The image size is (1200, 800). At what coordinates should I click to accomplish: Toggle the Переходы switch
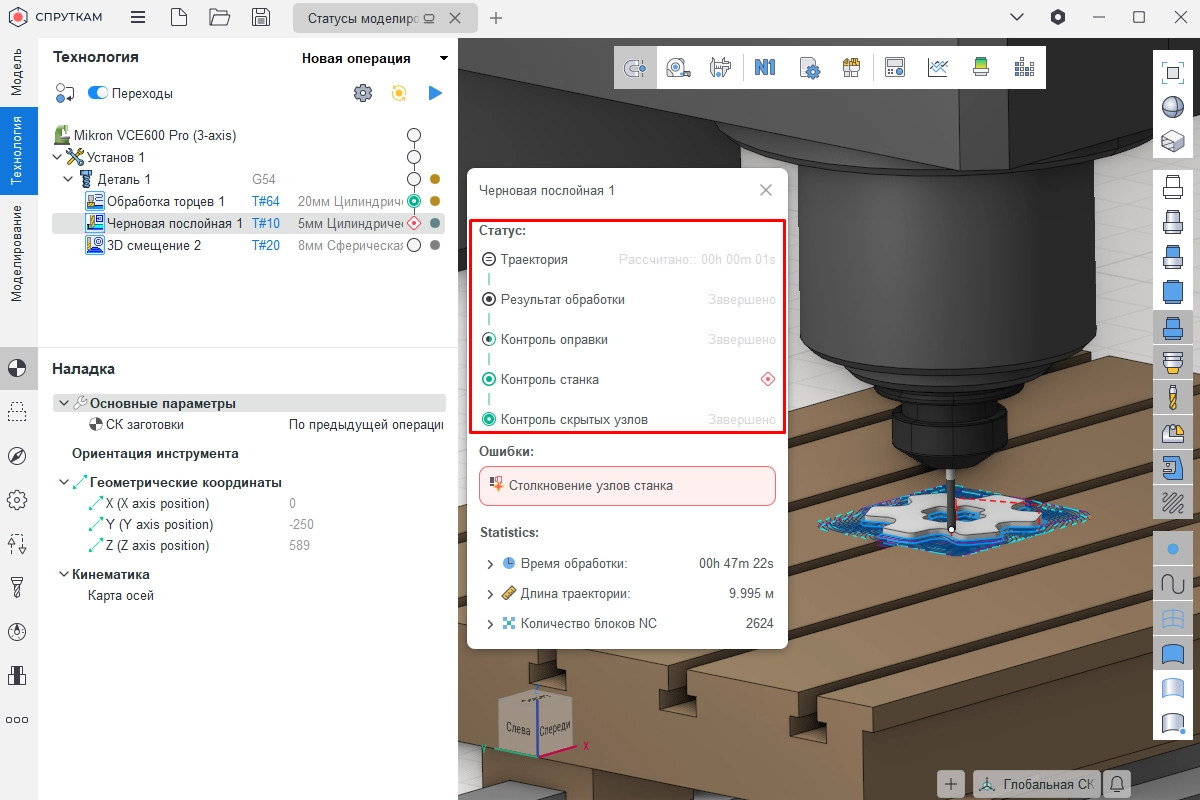click(x=98, y=93)
